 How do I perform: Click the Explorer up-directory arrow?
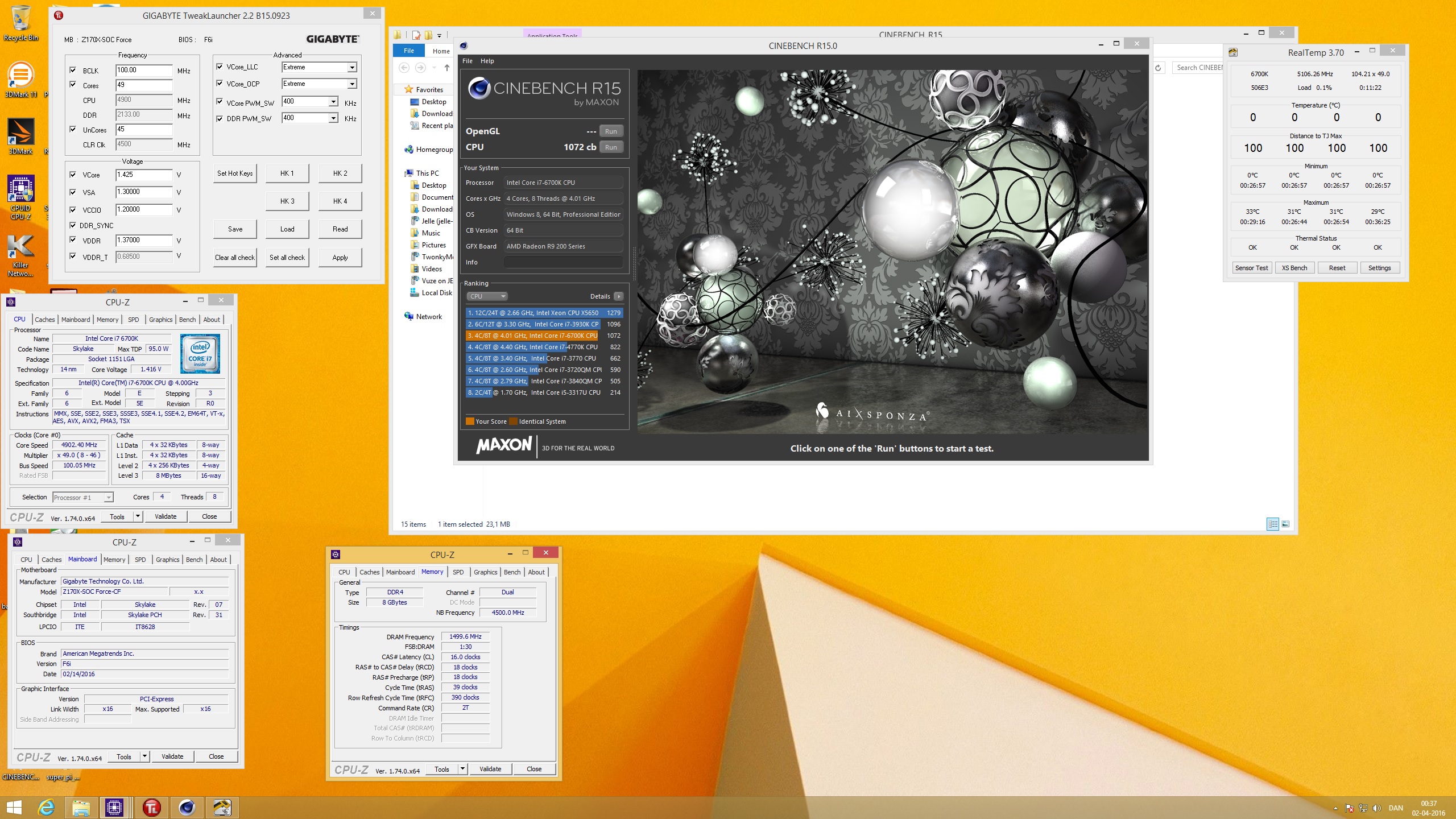447,68
